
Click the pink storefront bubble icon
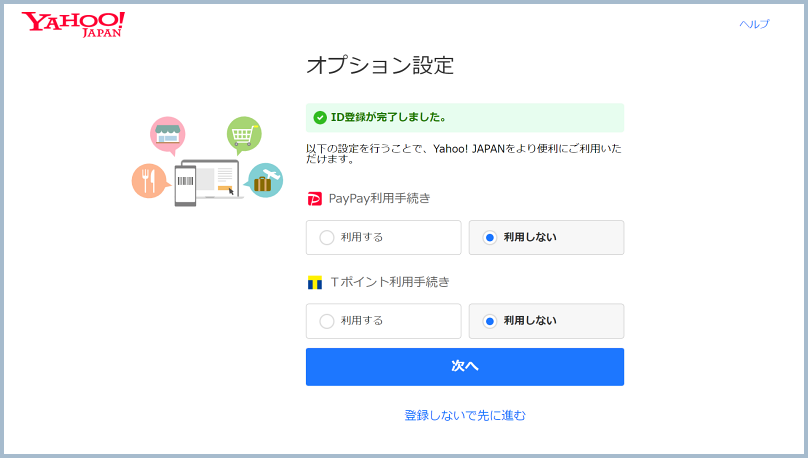coord(168,135)
